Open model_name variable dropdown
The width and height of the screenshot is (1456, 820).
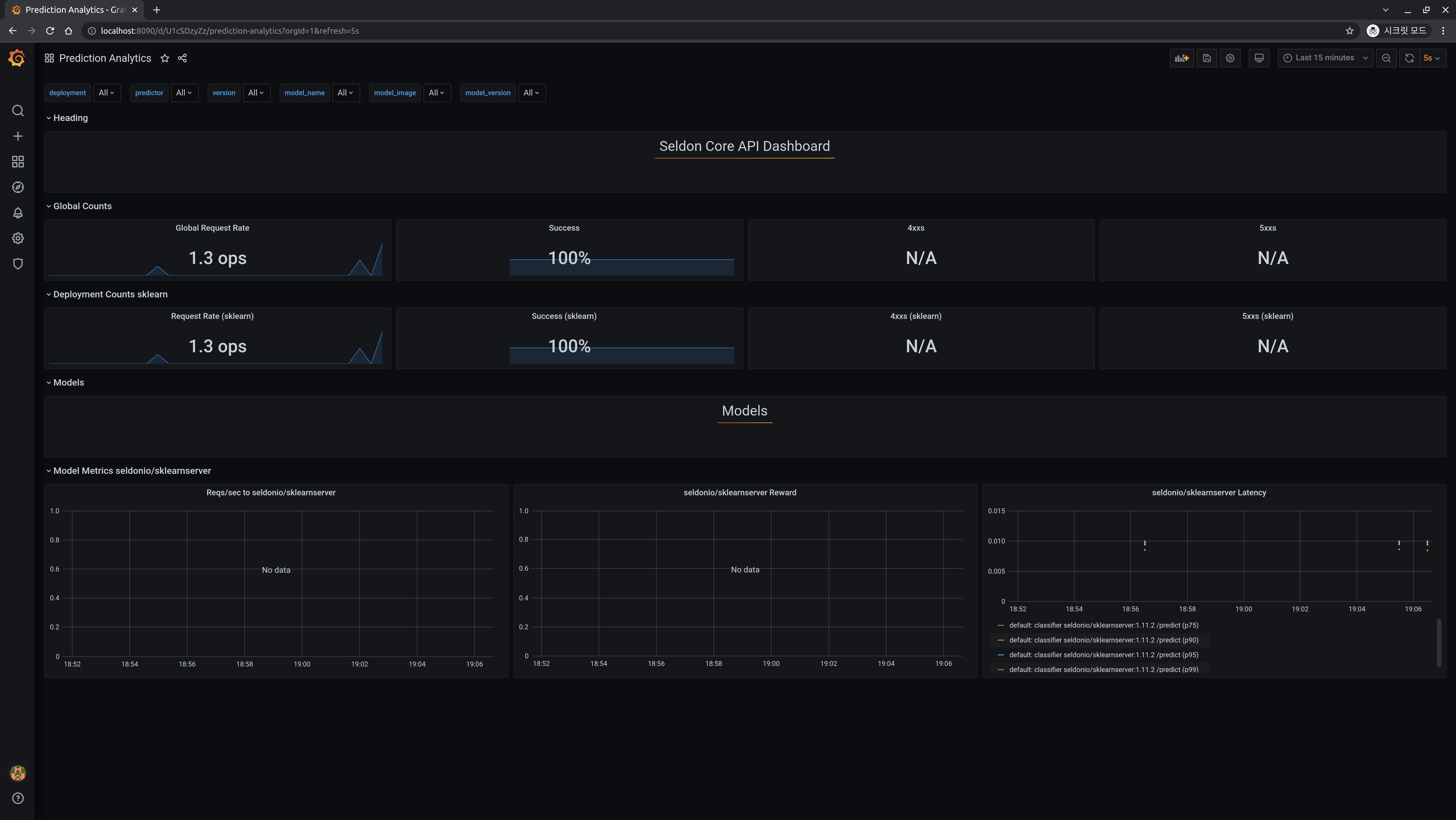point(345,93)
